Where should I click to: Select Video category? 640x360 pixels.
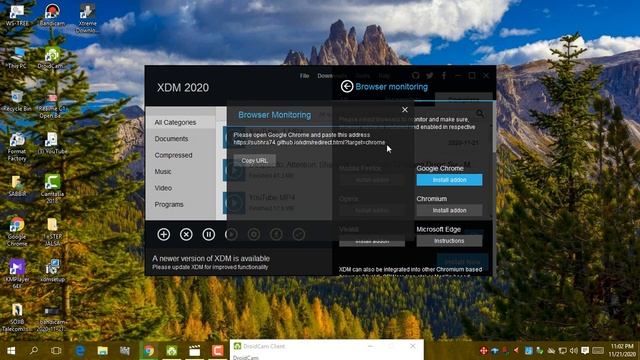click(181, 188)
